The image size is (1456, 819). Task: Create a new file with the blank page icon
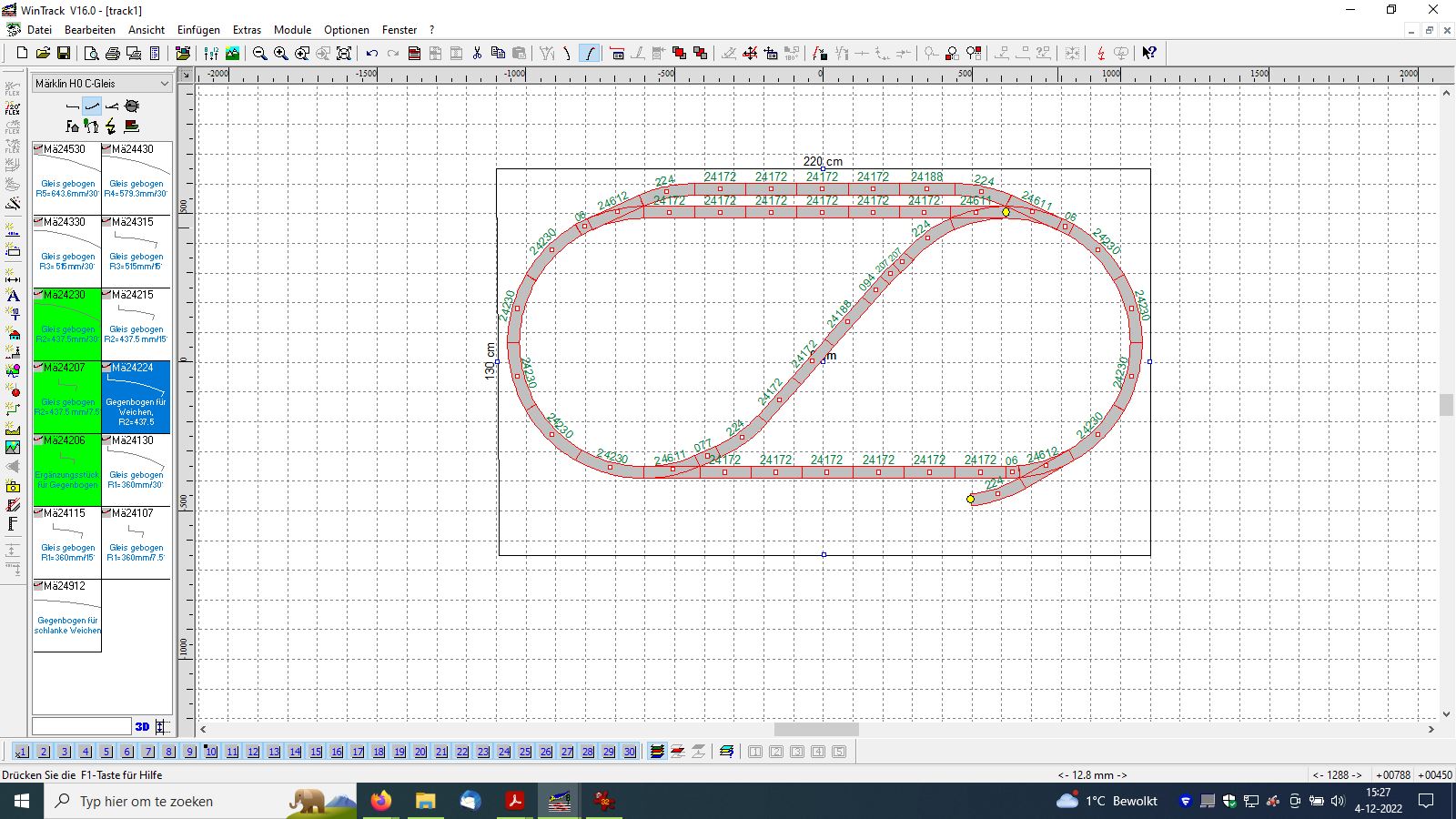point(22,54)
